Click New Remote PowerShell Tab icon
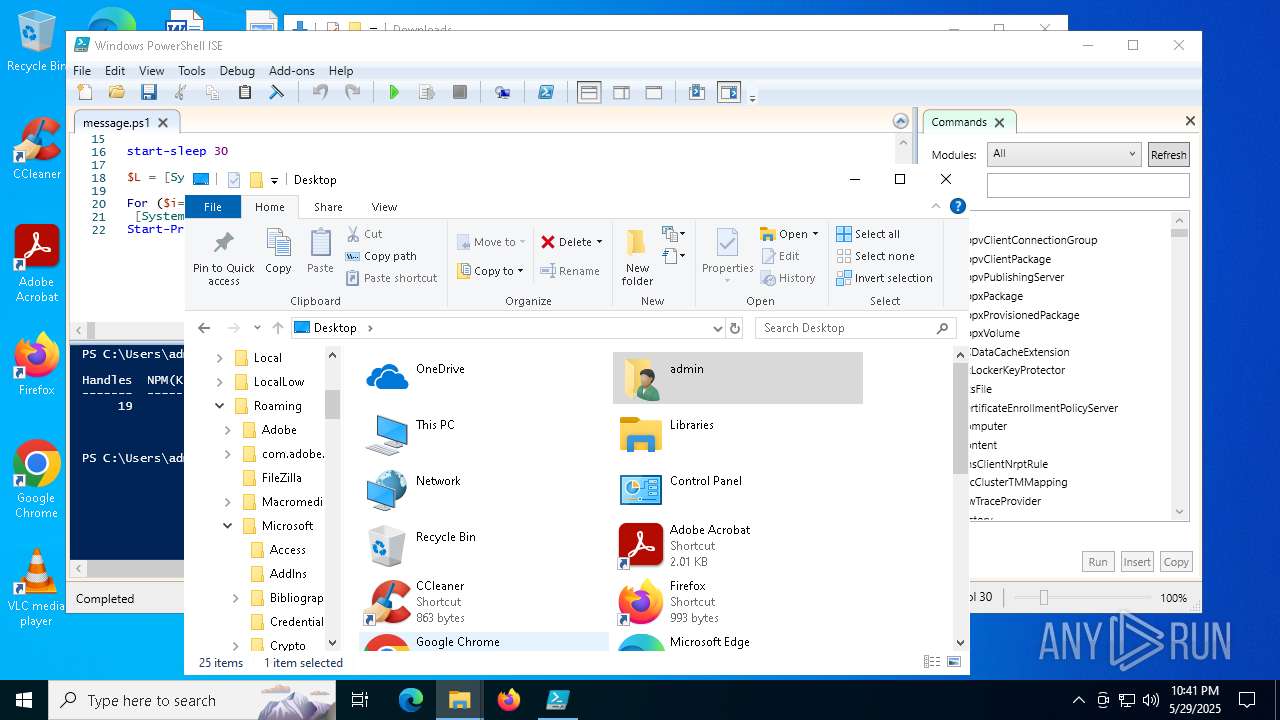 (x=503, y=92)
